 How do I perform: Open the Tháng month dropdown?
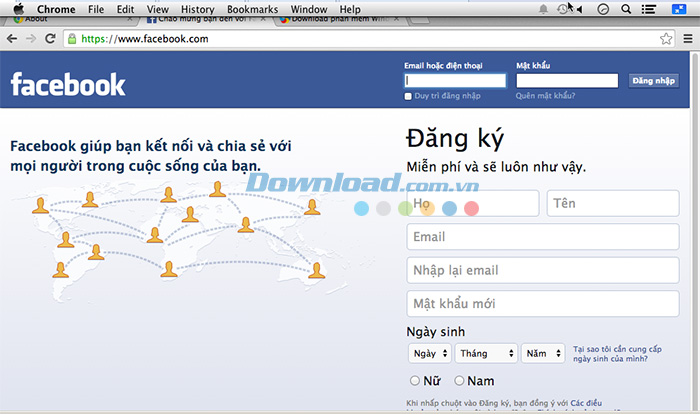click(x=486, y=353)
